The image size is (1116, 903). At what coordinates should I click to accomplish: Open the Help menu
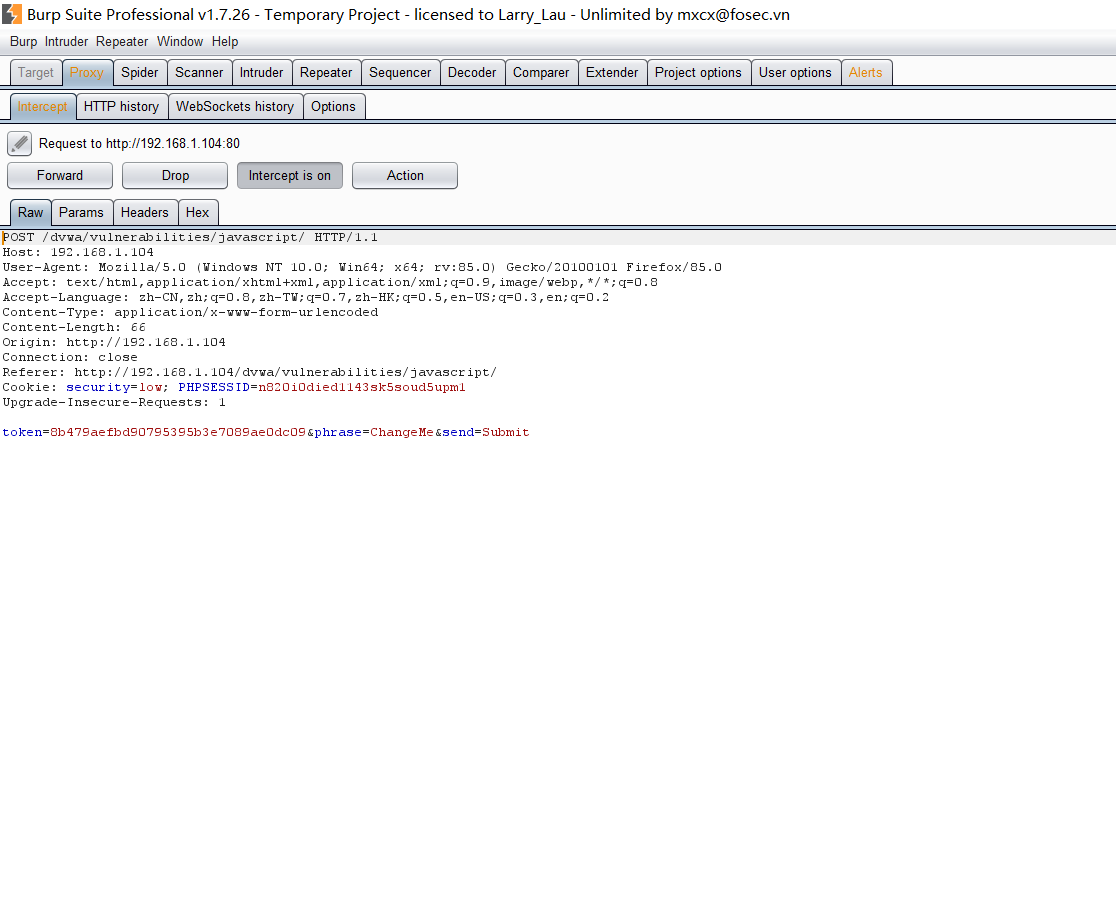pyautogui.click(x=225, y=42)
